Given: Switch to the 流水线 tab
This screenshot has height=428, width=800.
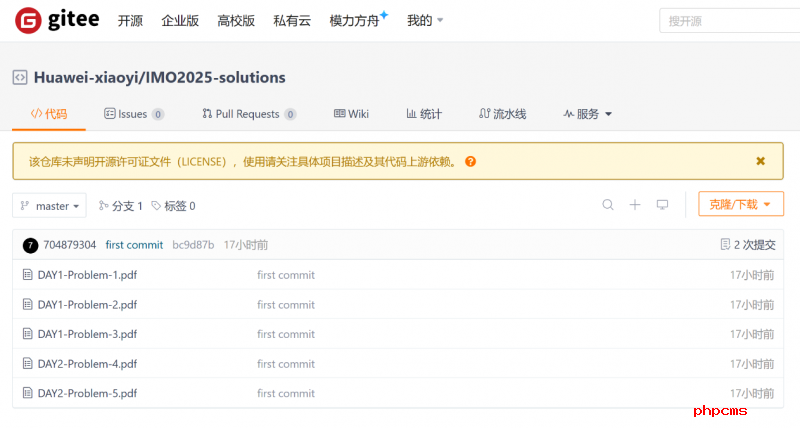Looking at the screenshot, I should [503, 114].
